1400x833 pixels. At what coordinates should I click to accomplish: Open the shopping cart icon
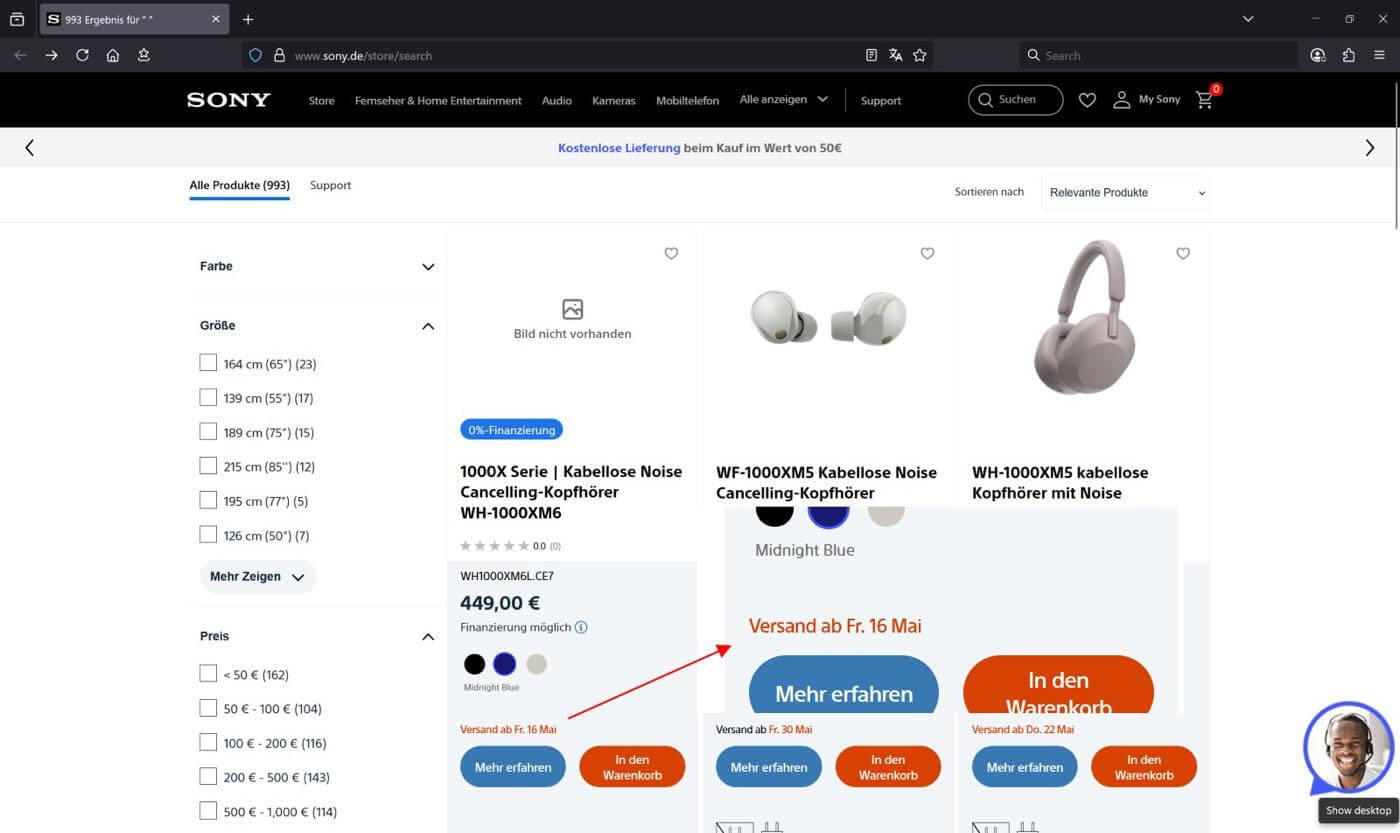click(1204, 100)
